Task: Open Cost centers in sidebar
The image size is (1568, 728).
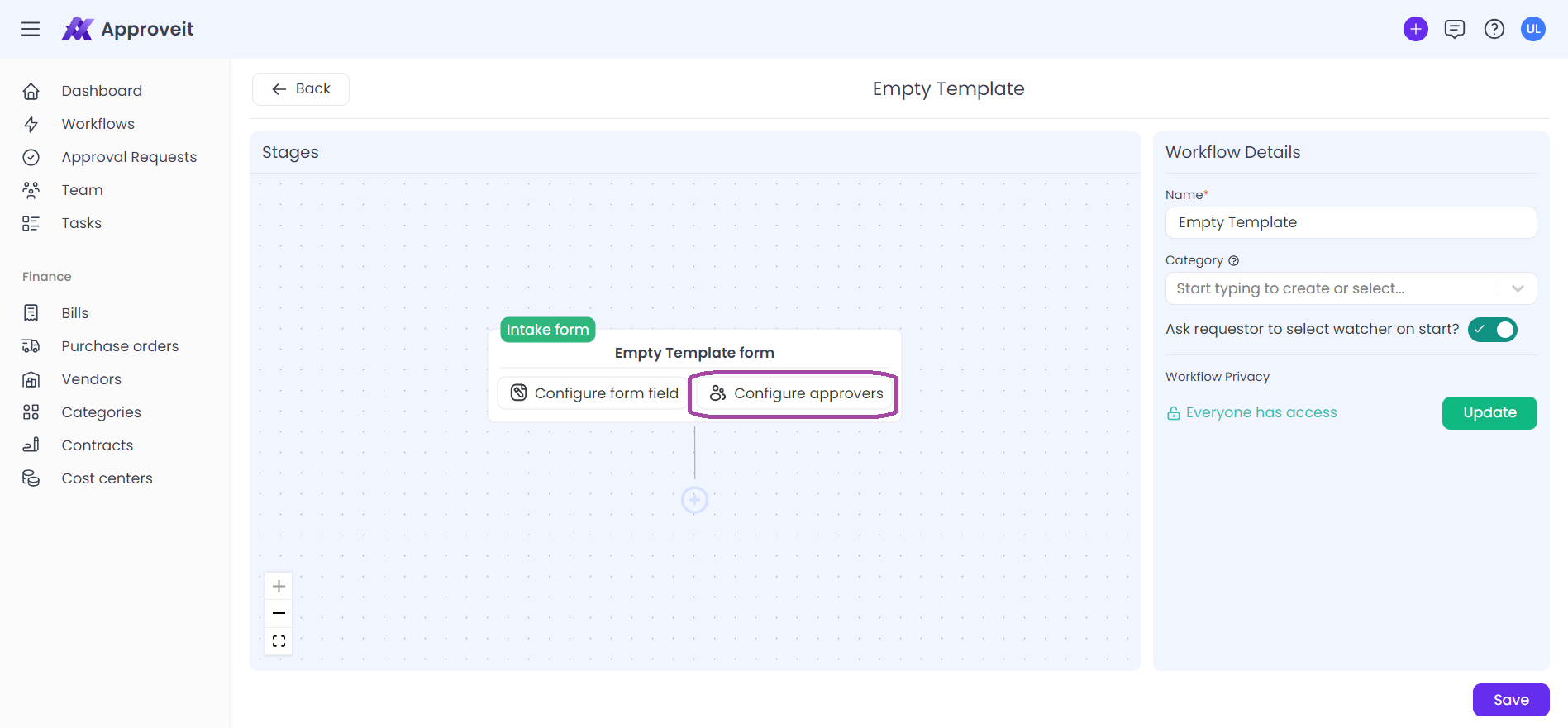Action: [x=107, y=478]
